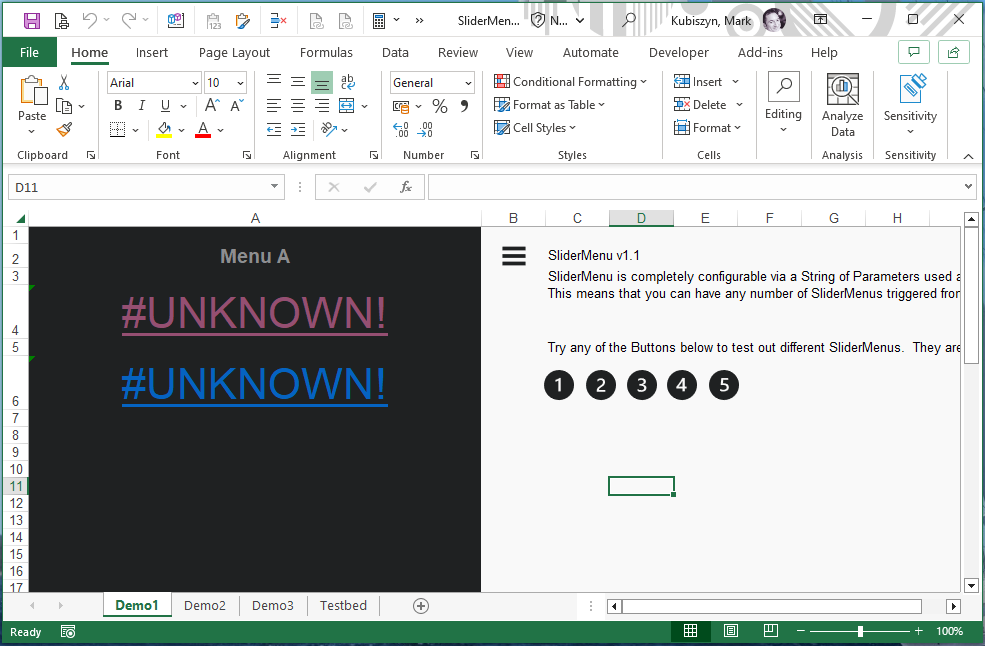Open the General number format dropdown
The image size is (985, 646).
click(x=466, y=83)
